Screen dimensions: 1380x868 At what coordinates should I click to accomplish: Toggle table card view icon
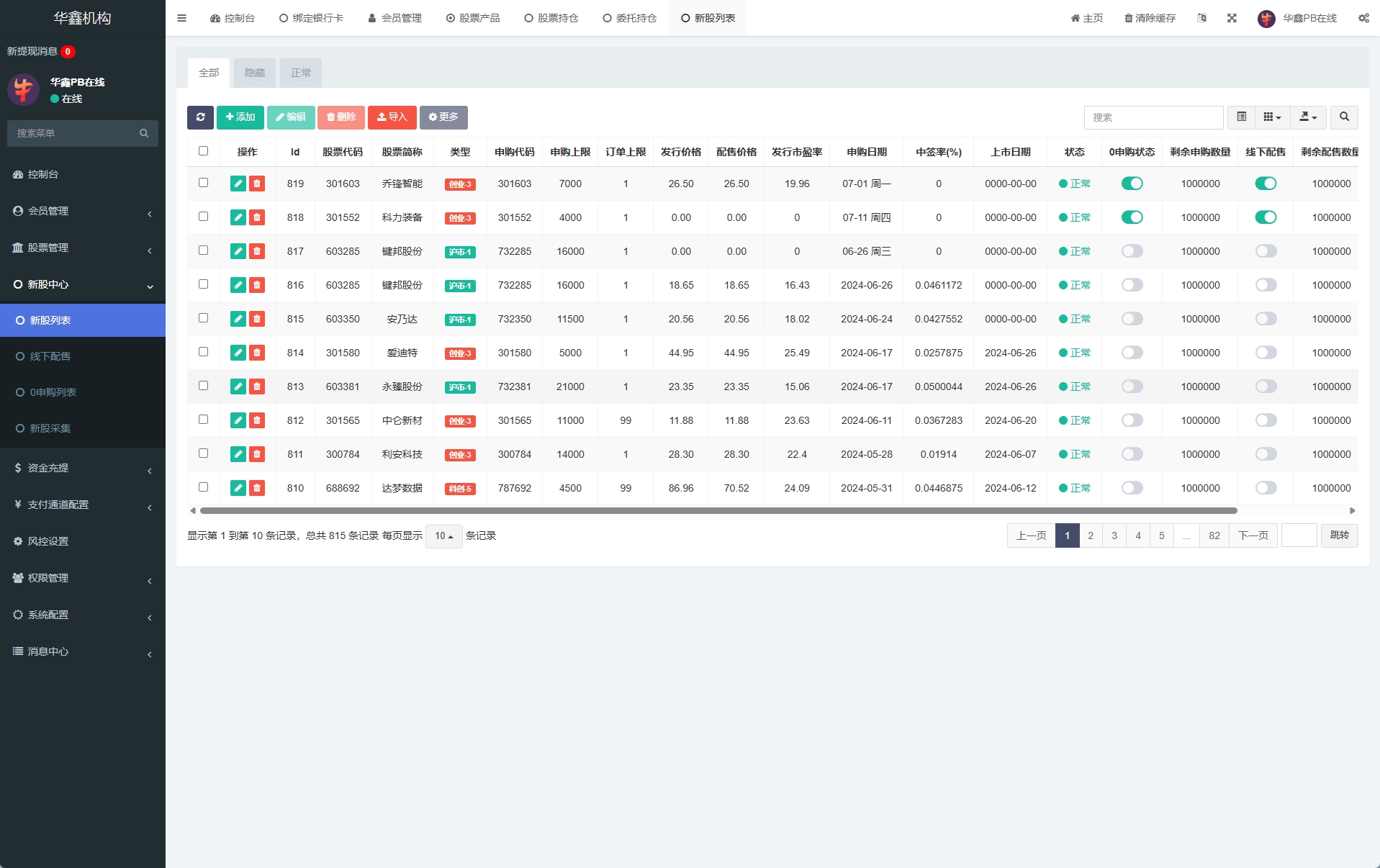pyautogui.click(x=1241, y=117)
